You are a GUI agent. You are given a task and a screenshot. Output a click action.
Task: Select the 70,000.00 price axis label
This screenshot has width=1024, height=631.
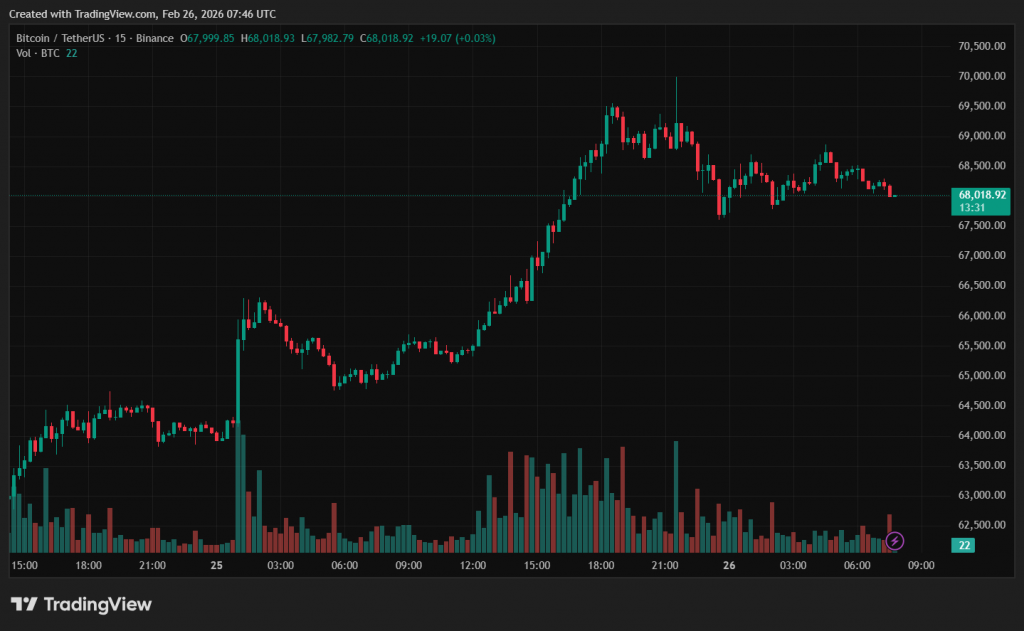(981, 76)
